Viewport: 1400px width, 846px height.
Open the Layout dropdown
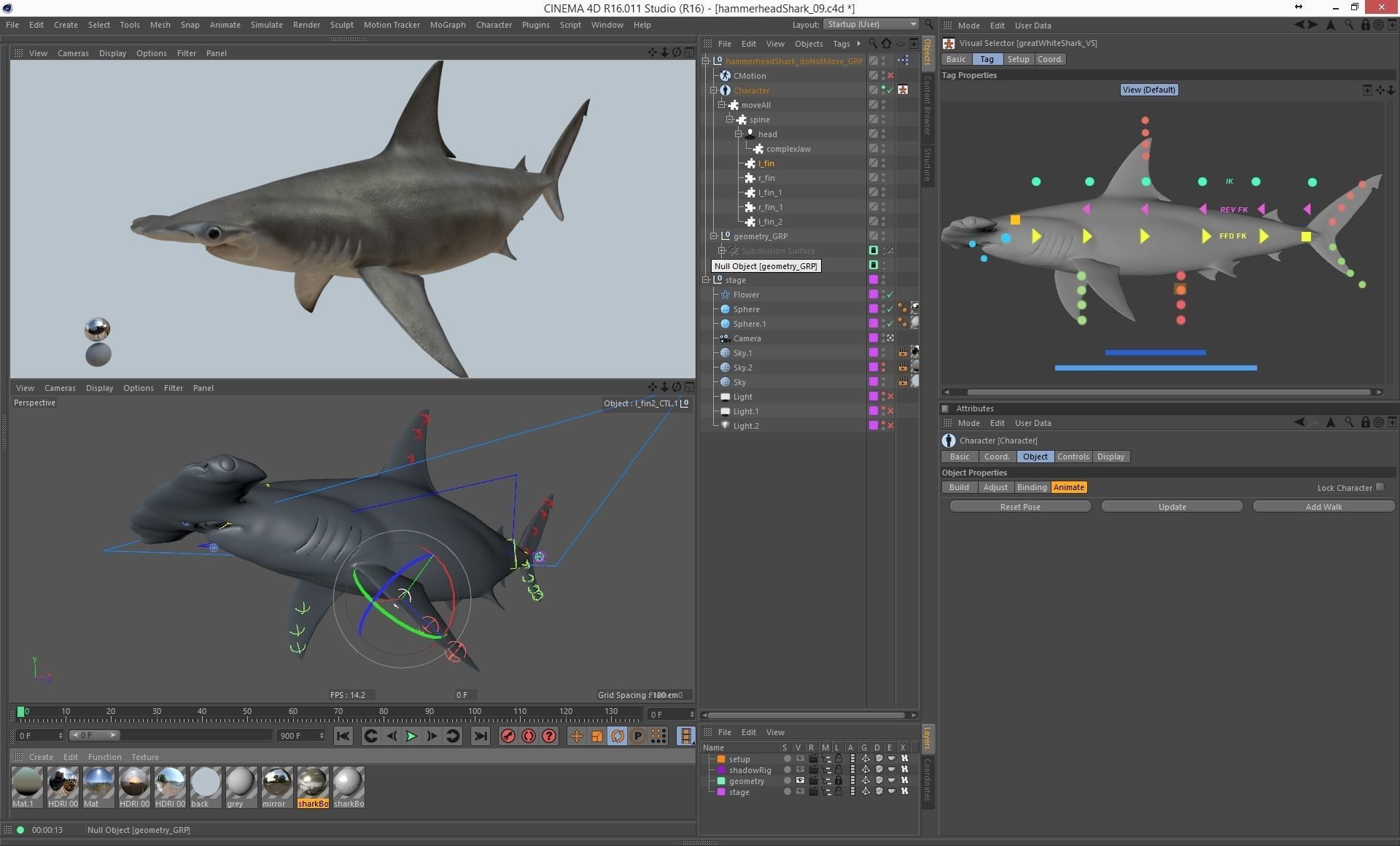coord(871,24)
